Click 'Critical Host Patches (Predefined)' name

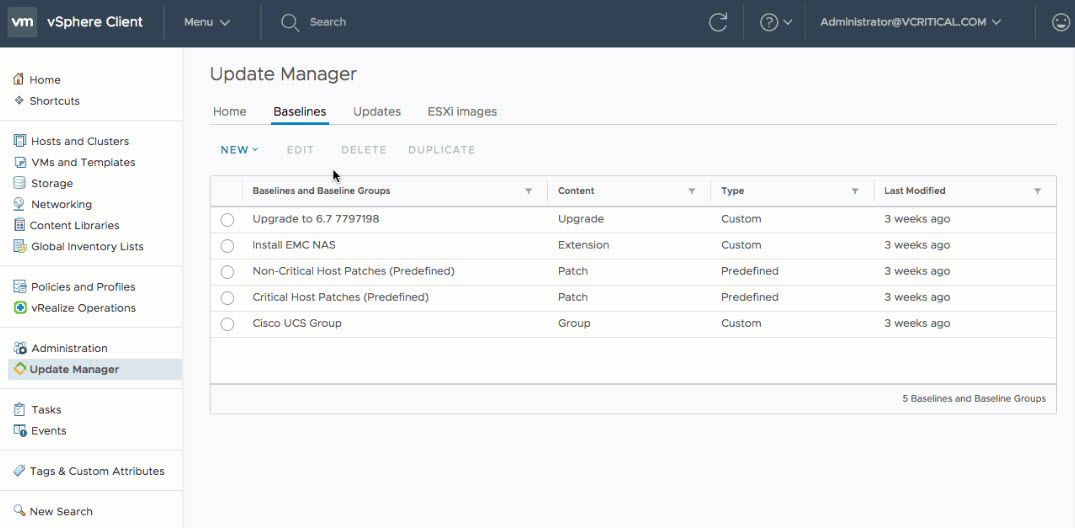[x=340, y=297]
